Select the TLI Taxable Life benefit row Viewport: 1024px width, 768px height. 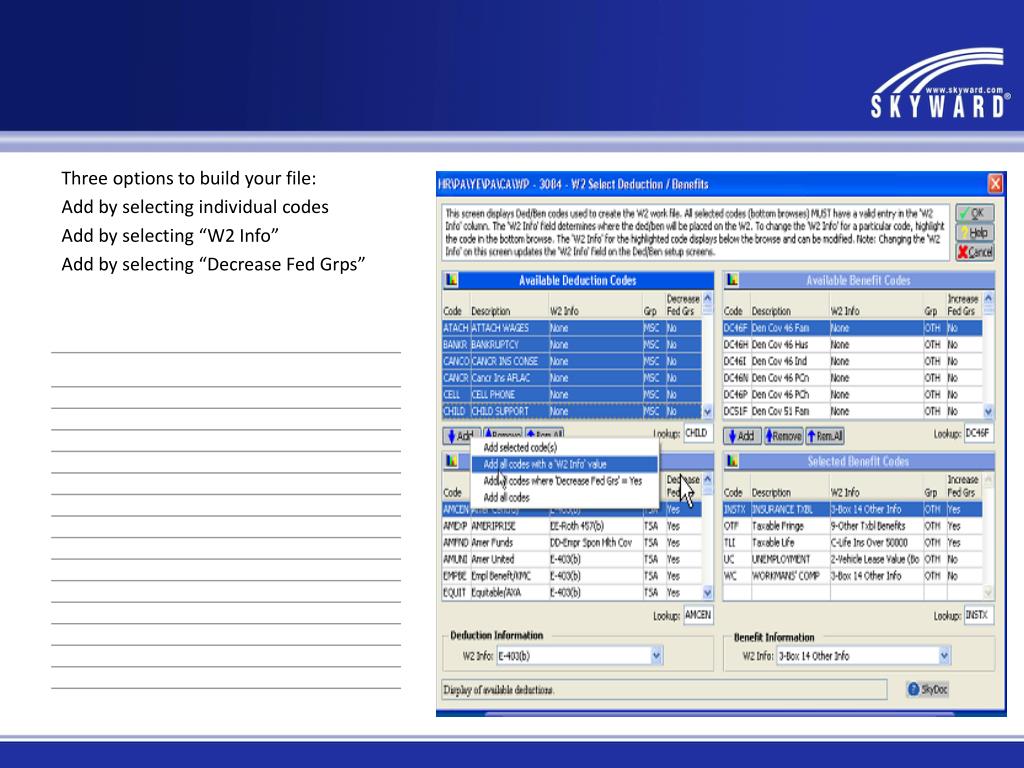(852, 543)
